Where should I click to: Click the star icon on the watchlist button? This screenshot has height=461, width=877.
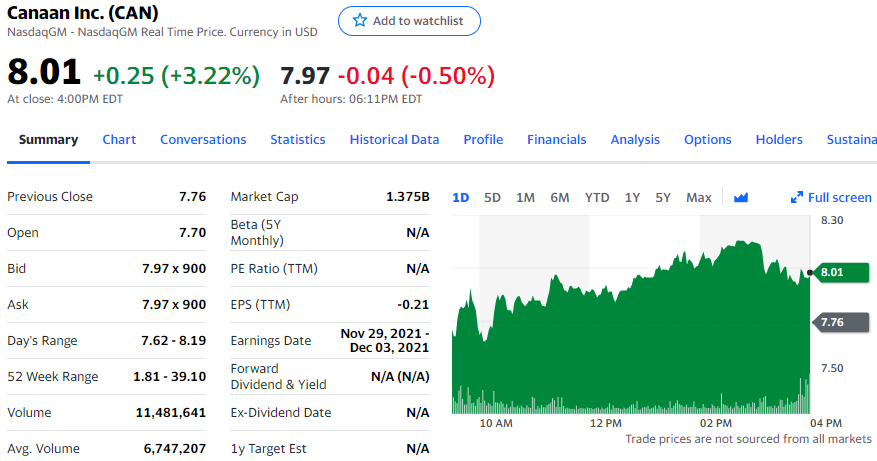click(360, 21)
